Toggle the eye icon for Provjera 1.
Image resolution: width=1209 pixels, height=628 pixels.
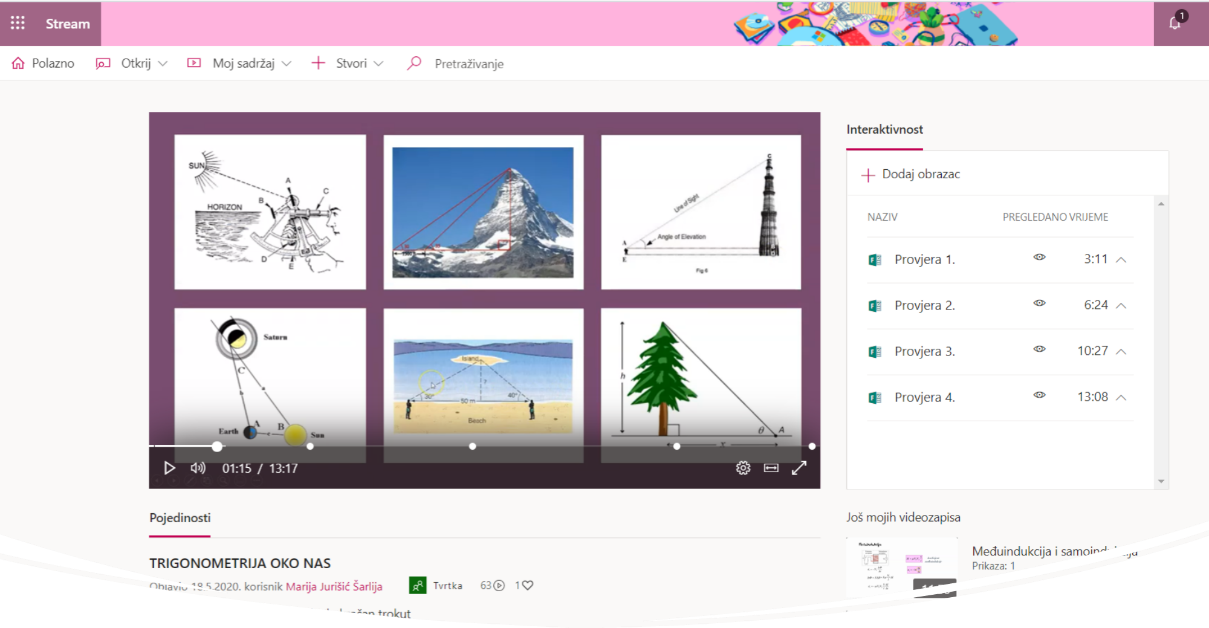1039,258
